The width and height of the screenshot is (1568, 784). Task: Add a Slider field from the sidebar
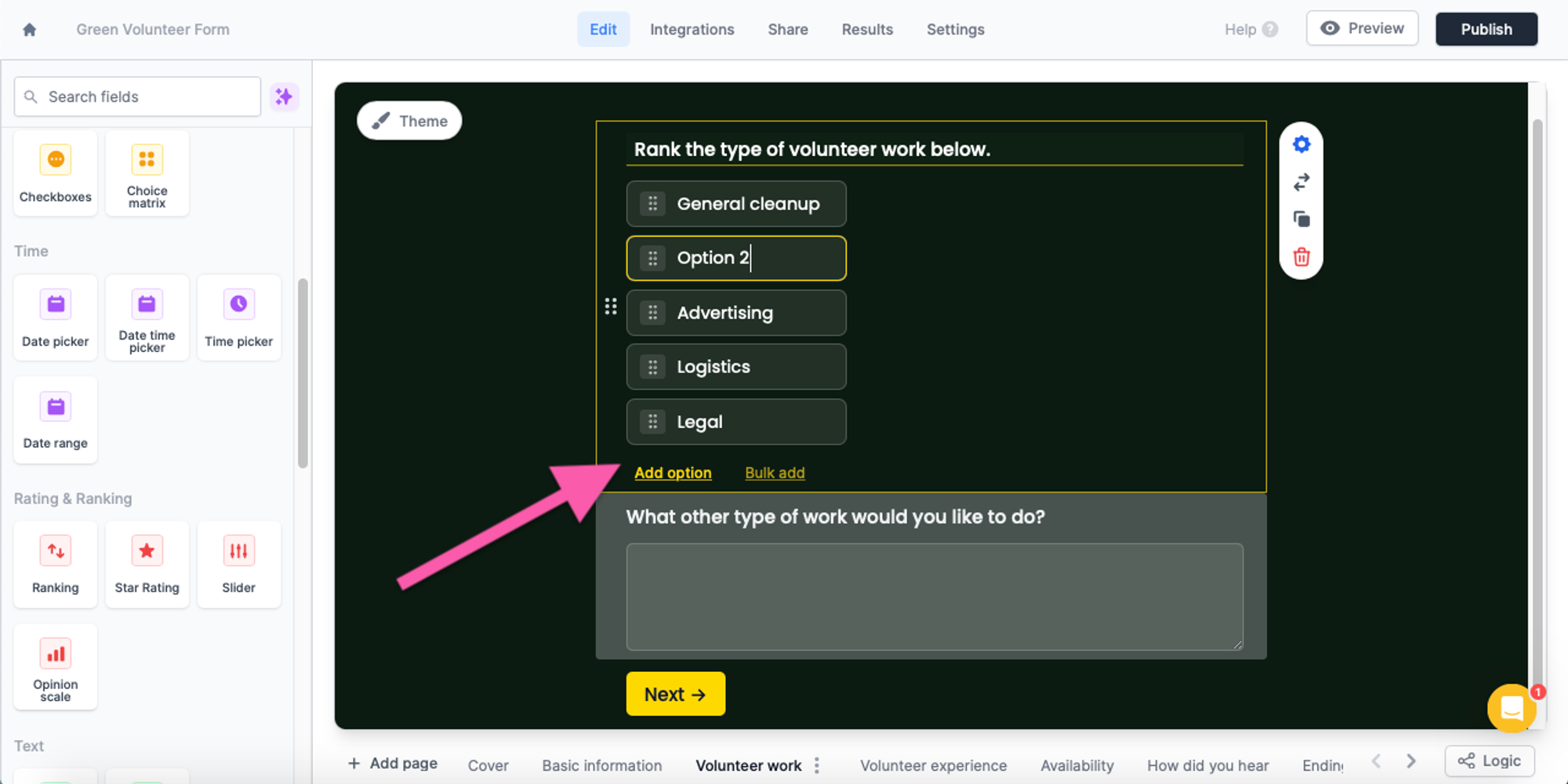tap(238, 564)
